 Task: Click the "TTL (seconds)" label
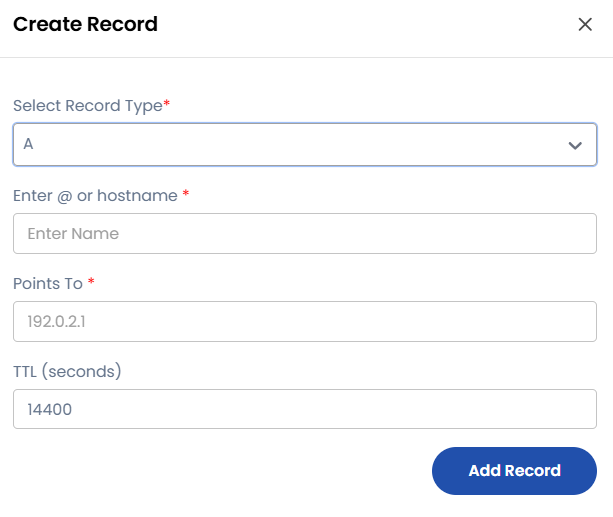point(67,371)
